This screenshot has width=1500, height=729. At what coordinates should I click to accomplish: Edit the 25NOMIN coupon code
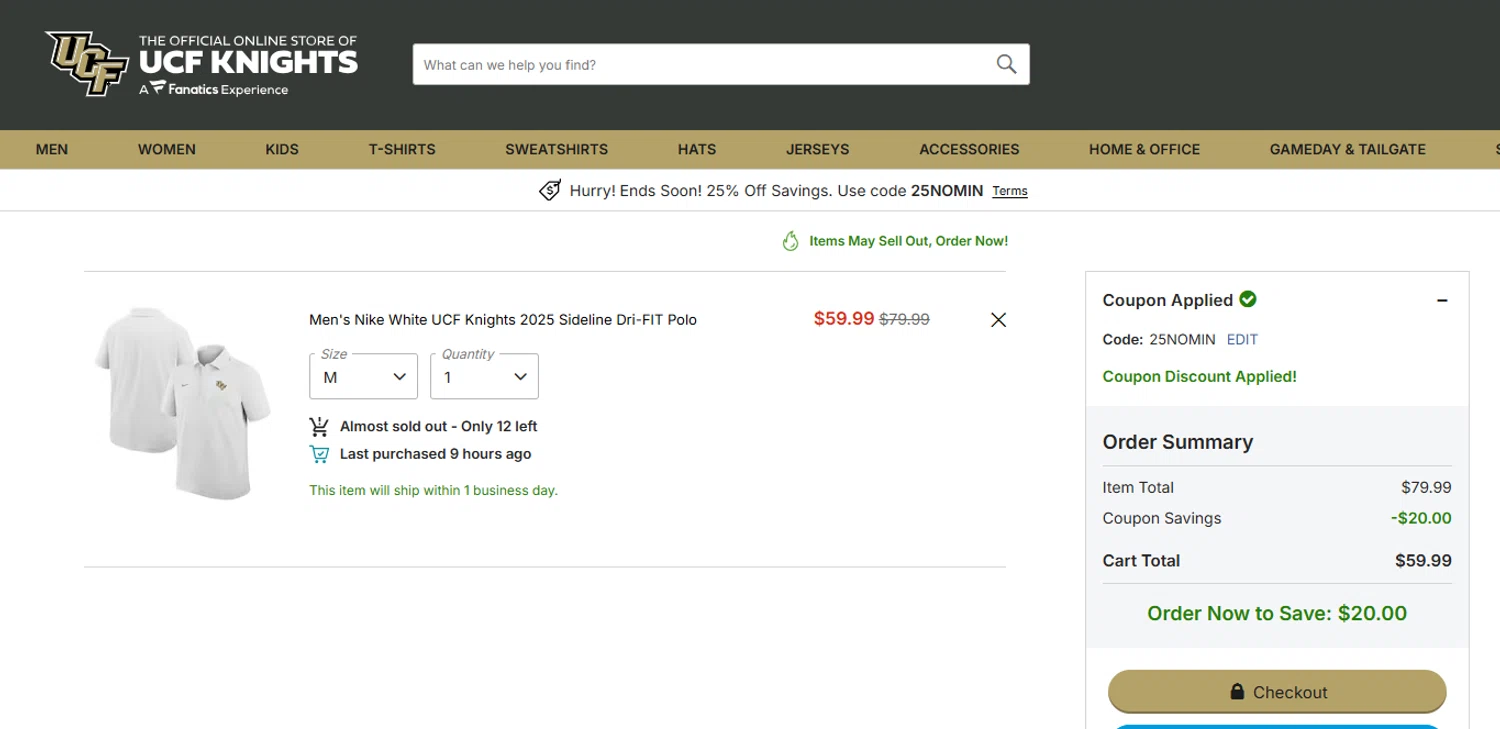click(x=1242, y=340)
